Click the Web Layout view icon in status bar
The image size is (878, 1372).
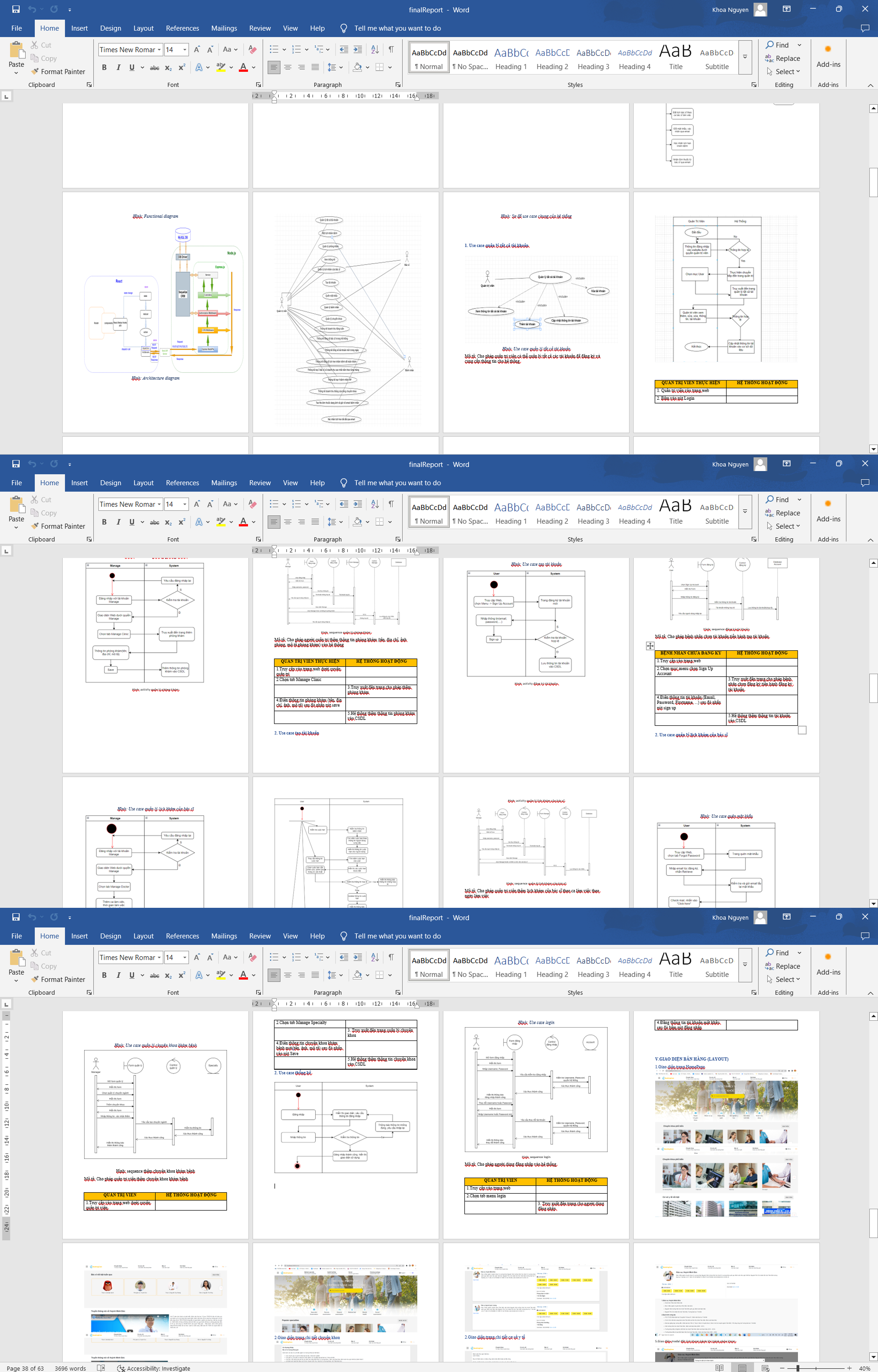765,1367
